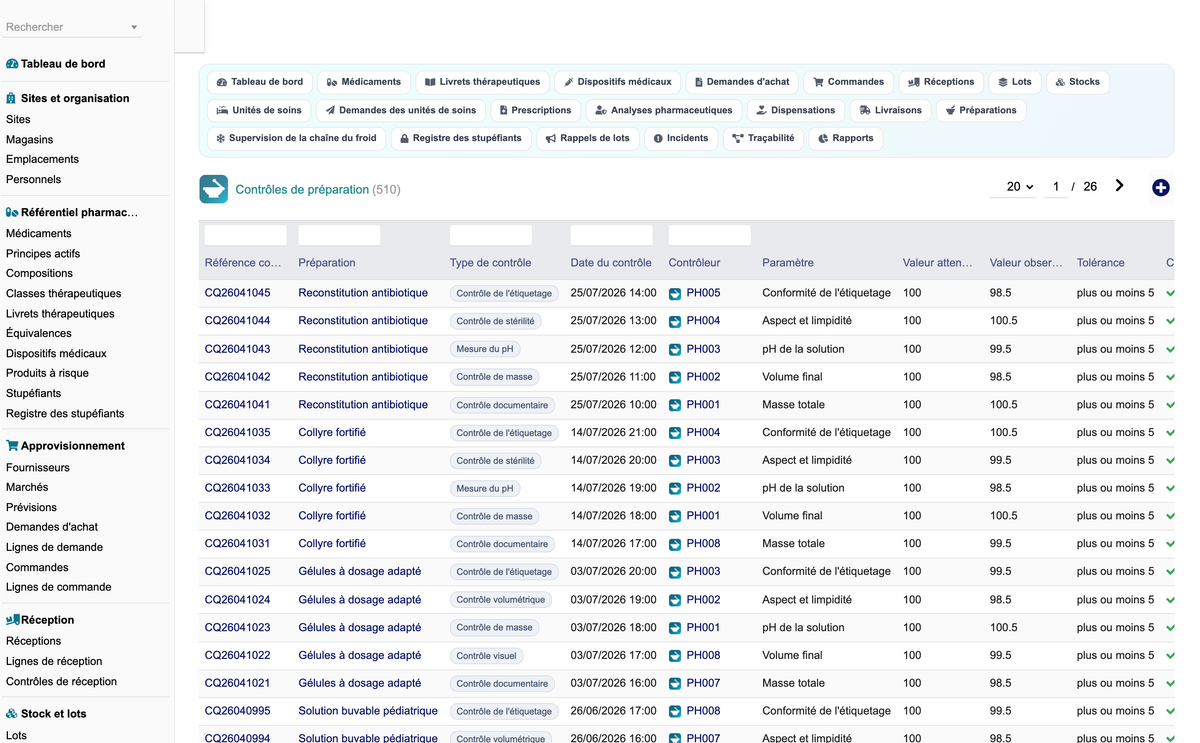Open Principes actifs in sidebar
This screenshot has height=743, width=1200.
43,253
